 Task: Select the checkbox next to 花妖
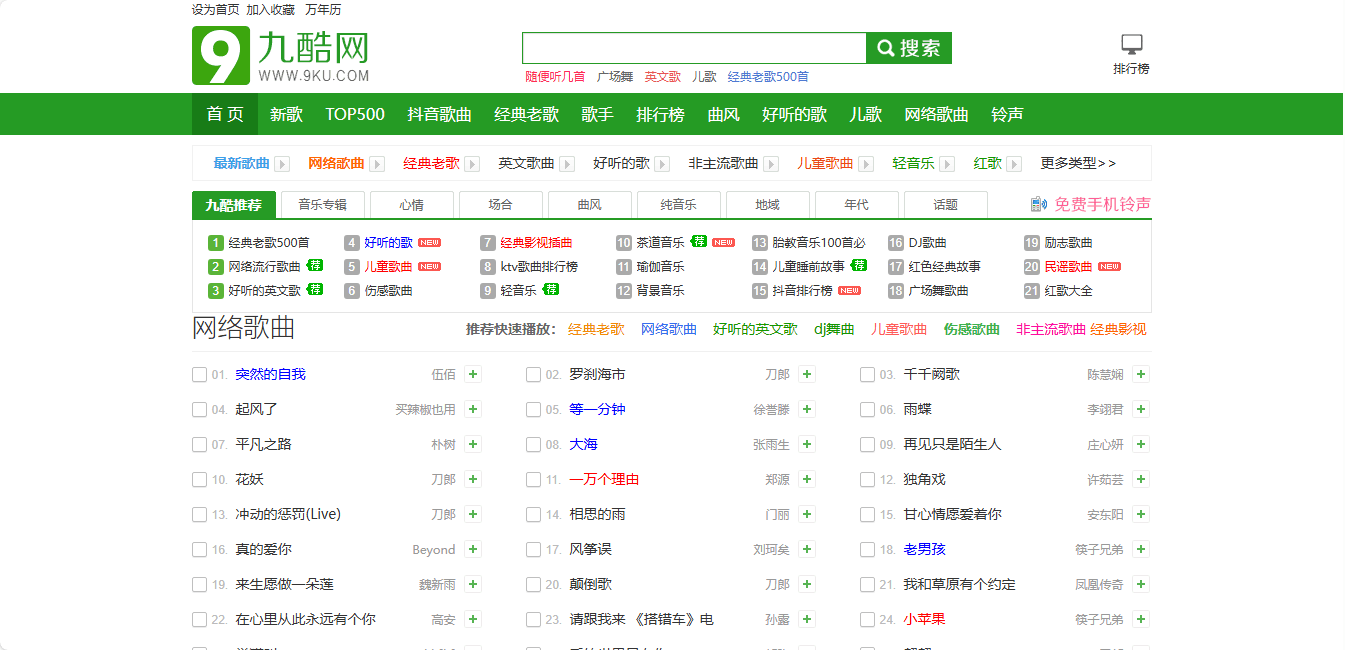(x=197, y=479)
